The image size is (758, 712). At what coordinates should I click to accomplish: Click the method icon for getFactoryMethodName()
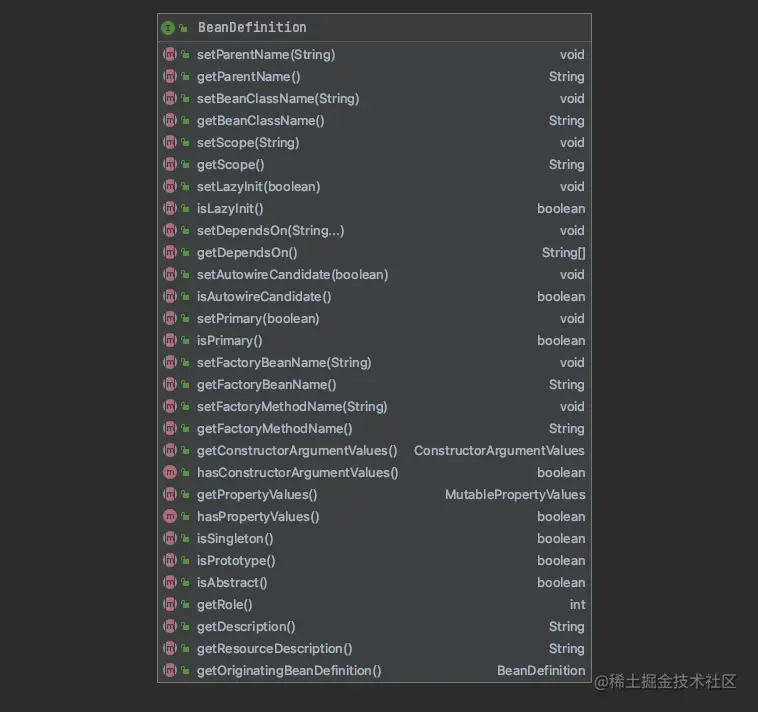[x=170, y=428]
